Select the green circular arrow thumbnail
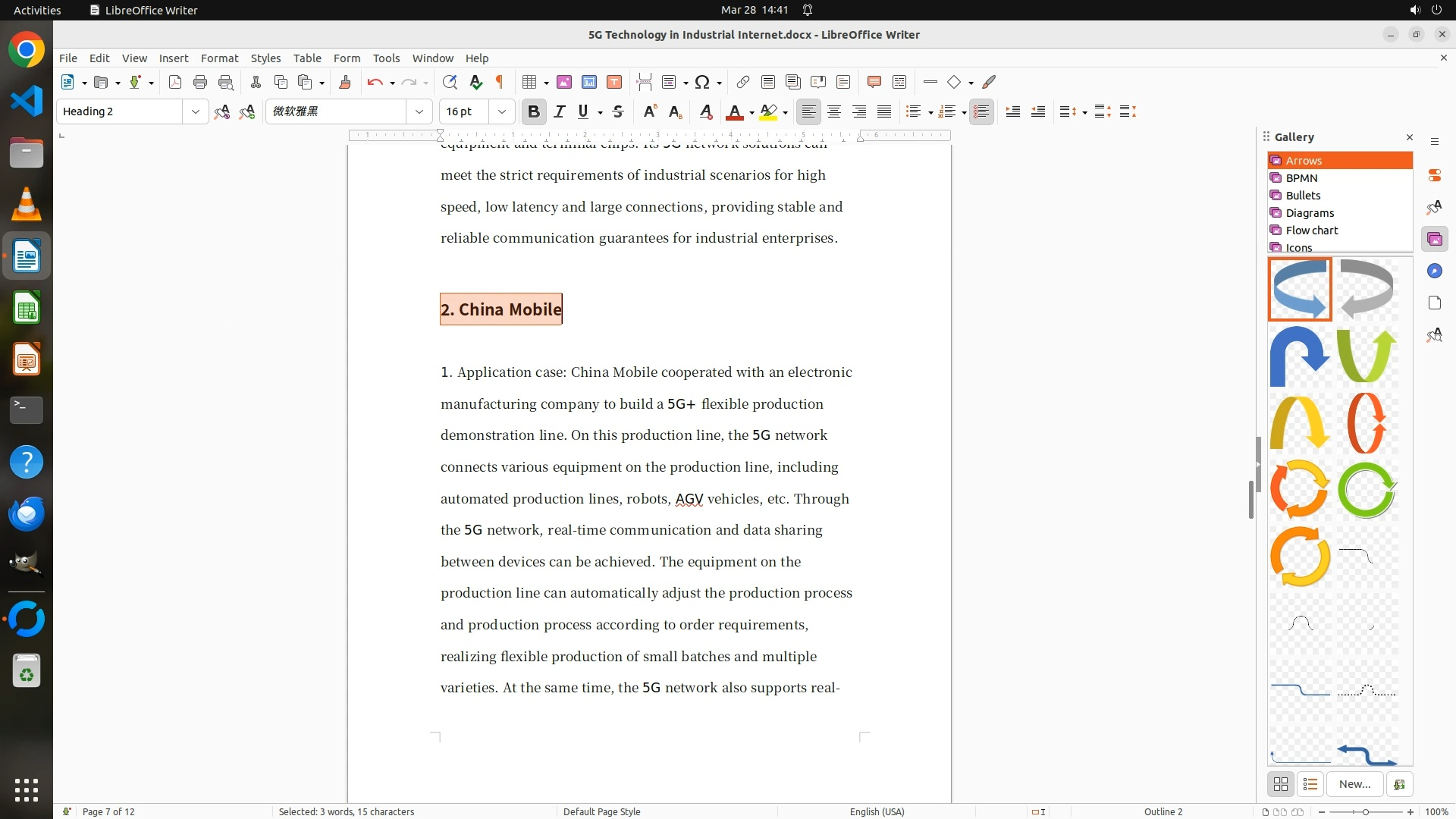1456x819 pixels. (1367, 490)
